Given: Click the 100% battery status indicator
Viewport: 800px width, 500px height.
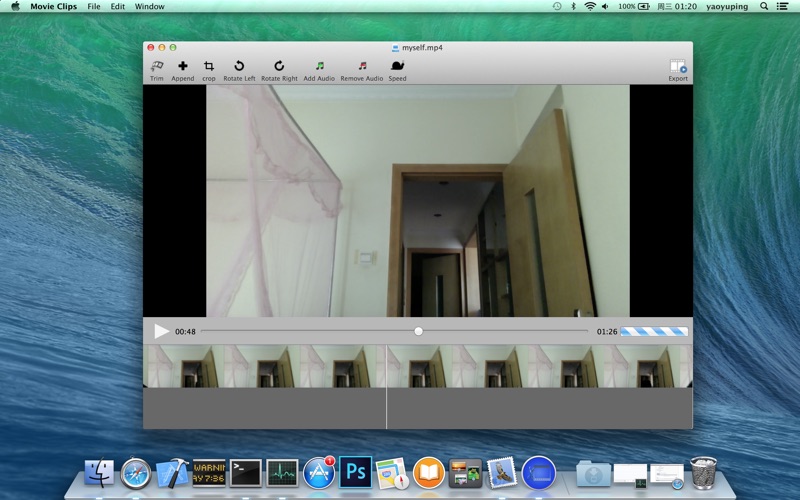Looking at the screenshot, I should coord(634,7).
